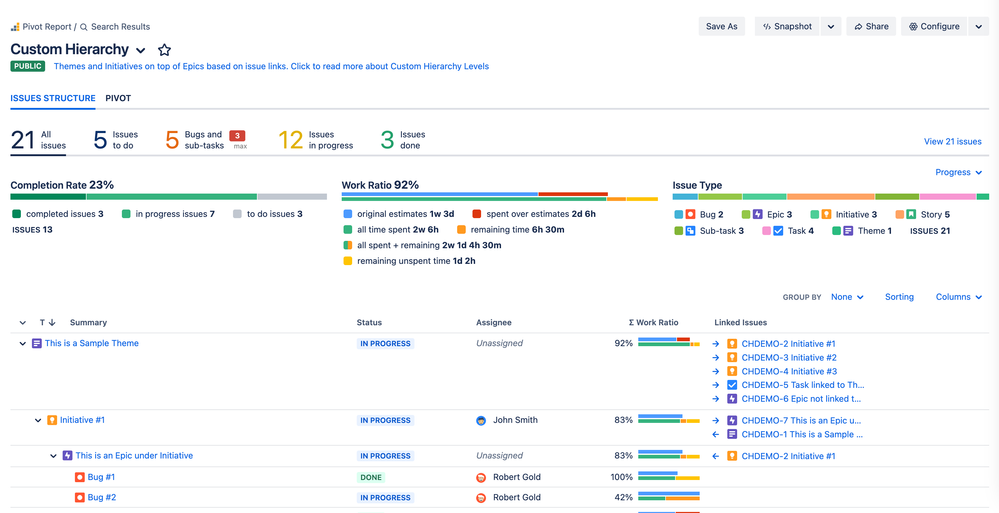Open linked issue CHDEMO-4 Initiative #3

click(789, 371)
